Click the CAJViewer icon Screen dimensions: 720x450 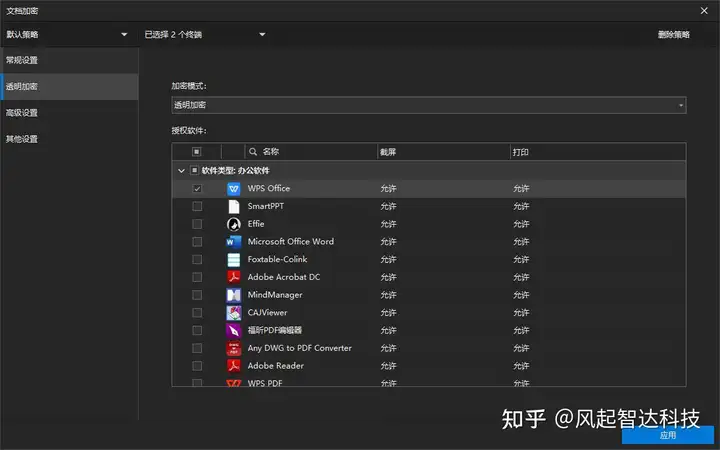coord(234,313)
